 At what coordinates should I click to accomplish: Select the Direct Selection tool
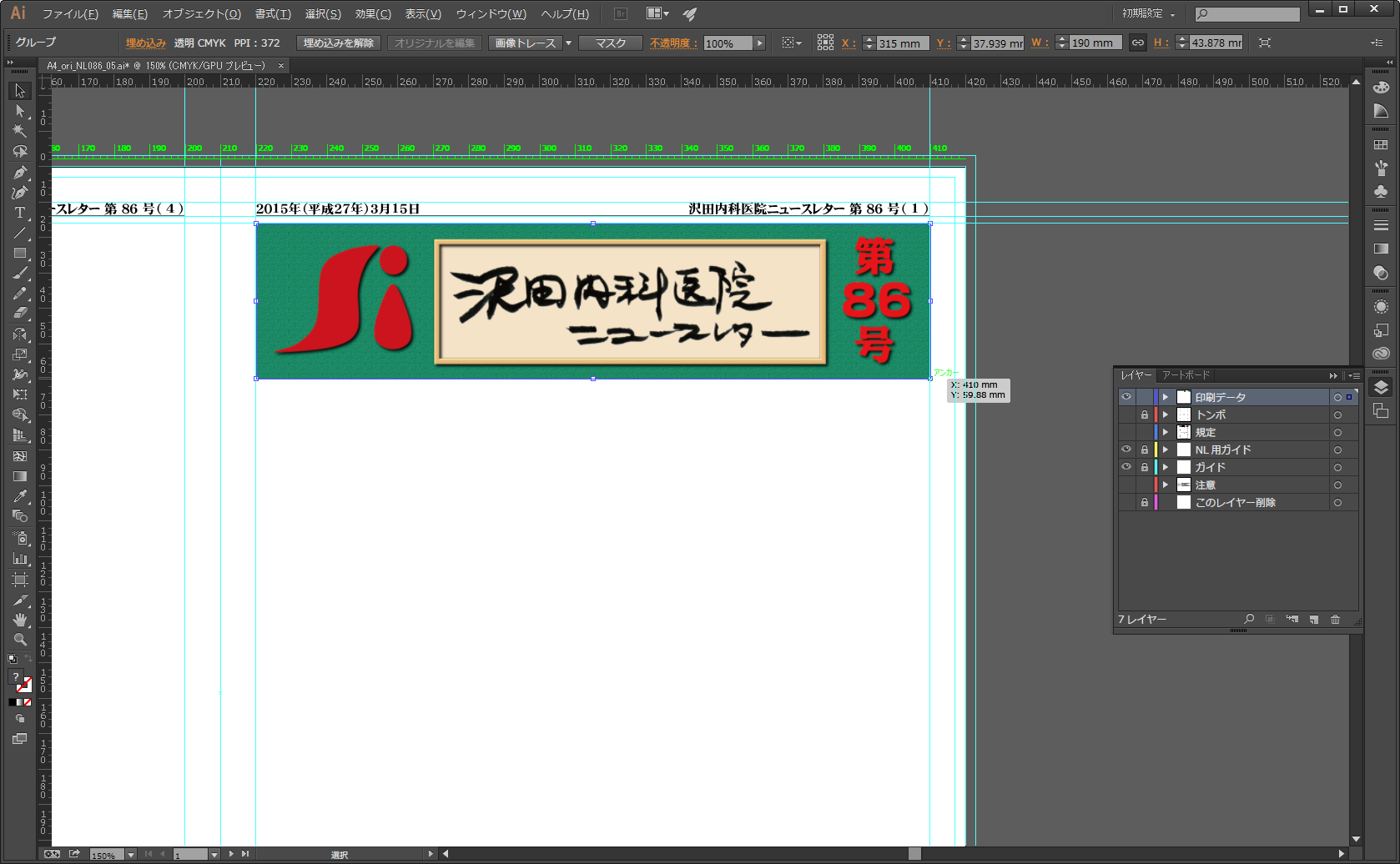coord(20,111)
